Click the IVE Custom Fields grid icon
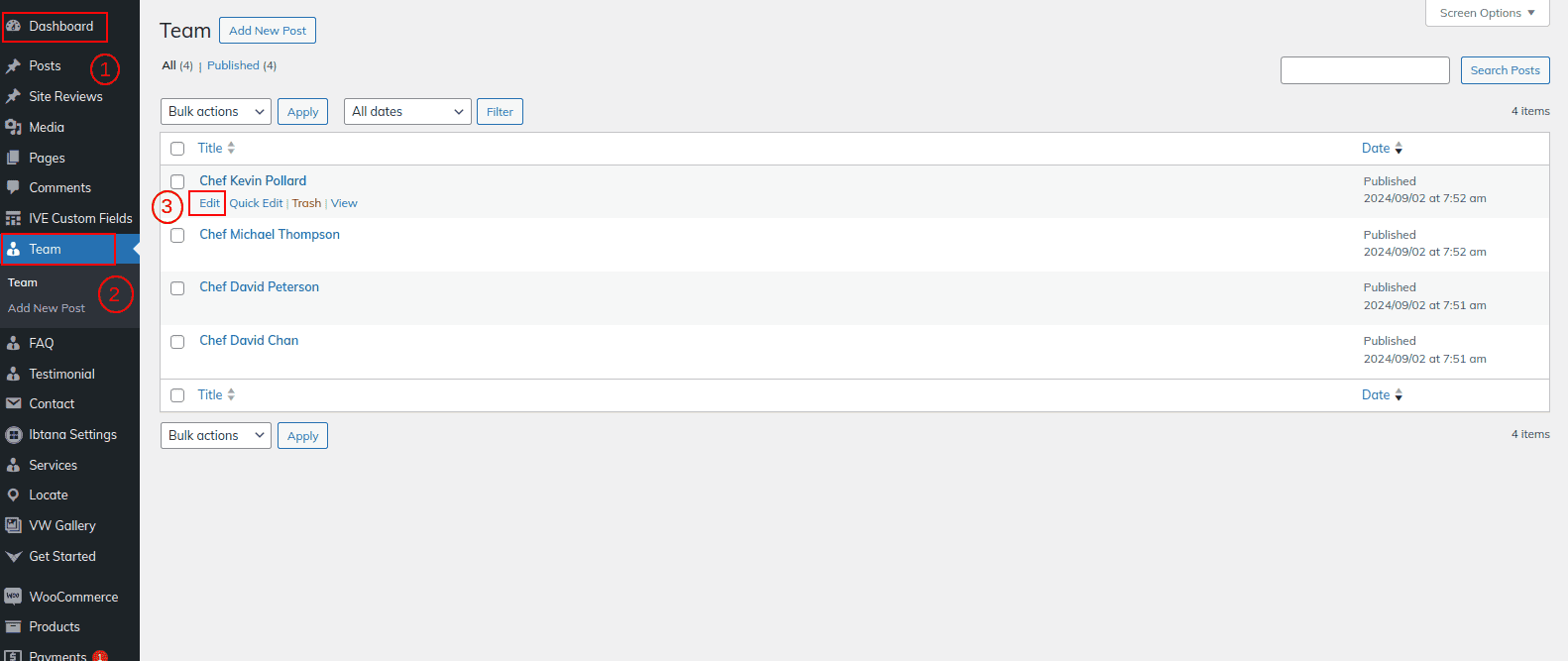 [13, 218]
